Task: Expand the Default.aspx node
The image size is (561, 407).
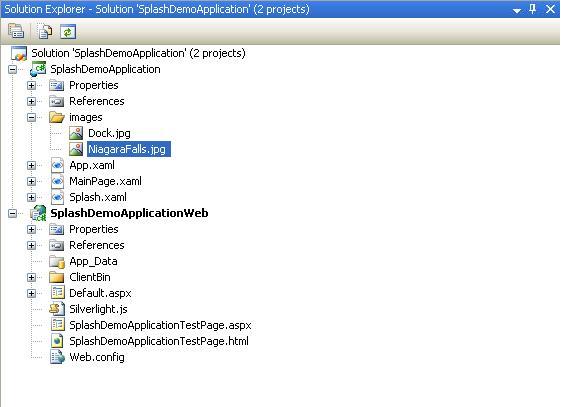Action: pyautogui.click(x=31, y=294)
